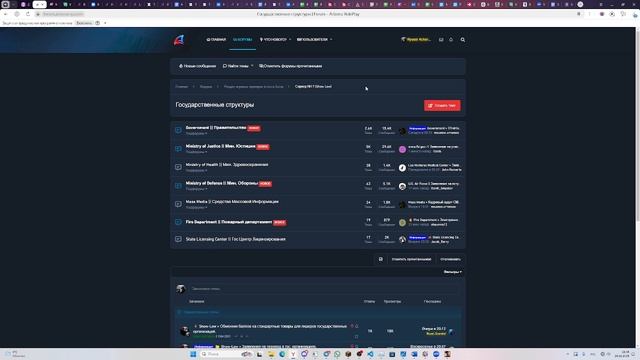Viewport: 640px width, 360px height.
Task: Open Windows Start menu
Action: (193, 354)
